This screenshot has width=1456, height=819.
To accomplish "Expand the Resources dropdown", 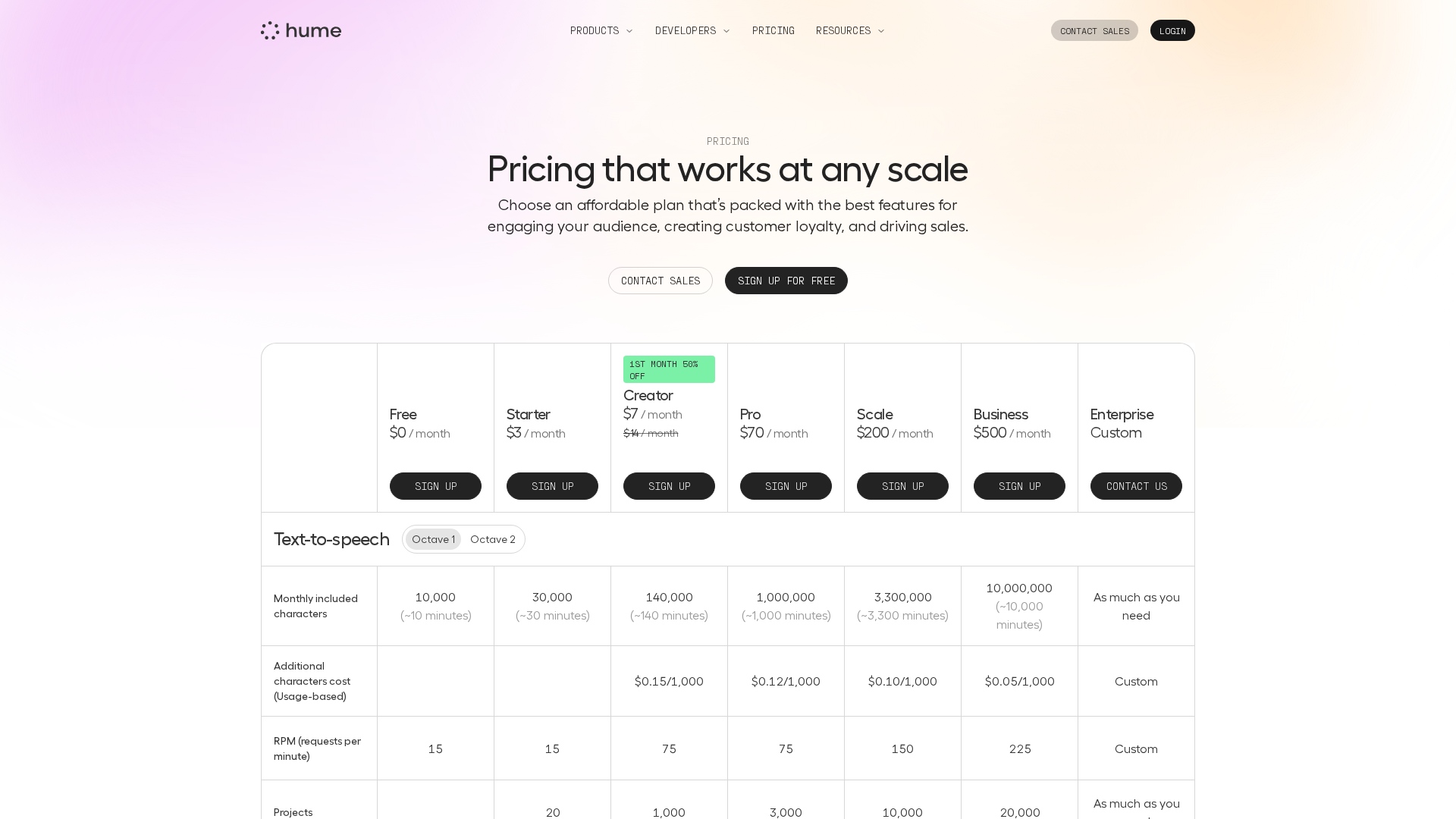I will [849, 30].
